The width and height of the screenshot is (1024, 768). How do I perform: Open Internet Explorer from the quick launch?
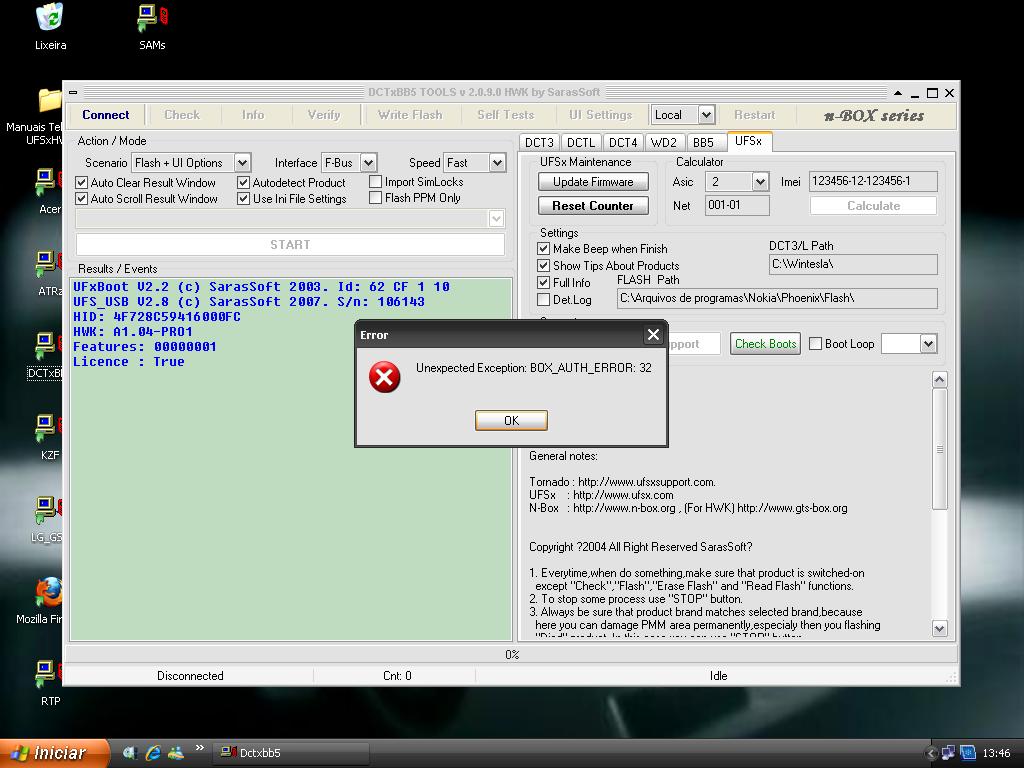point(153,753)
